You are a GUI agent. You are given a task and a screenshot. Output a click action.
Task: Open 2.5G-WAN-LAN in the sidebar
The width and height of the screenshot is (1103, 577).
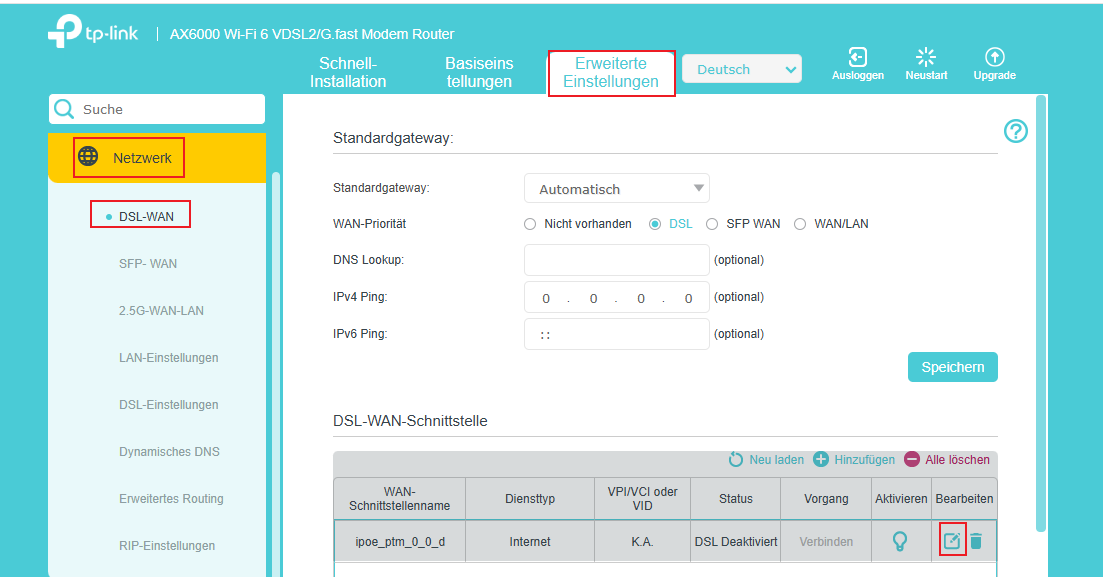point(161,311)
